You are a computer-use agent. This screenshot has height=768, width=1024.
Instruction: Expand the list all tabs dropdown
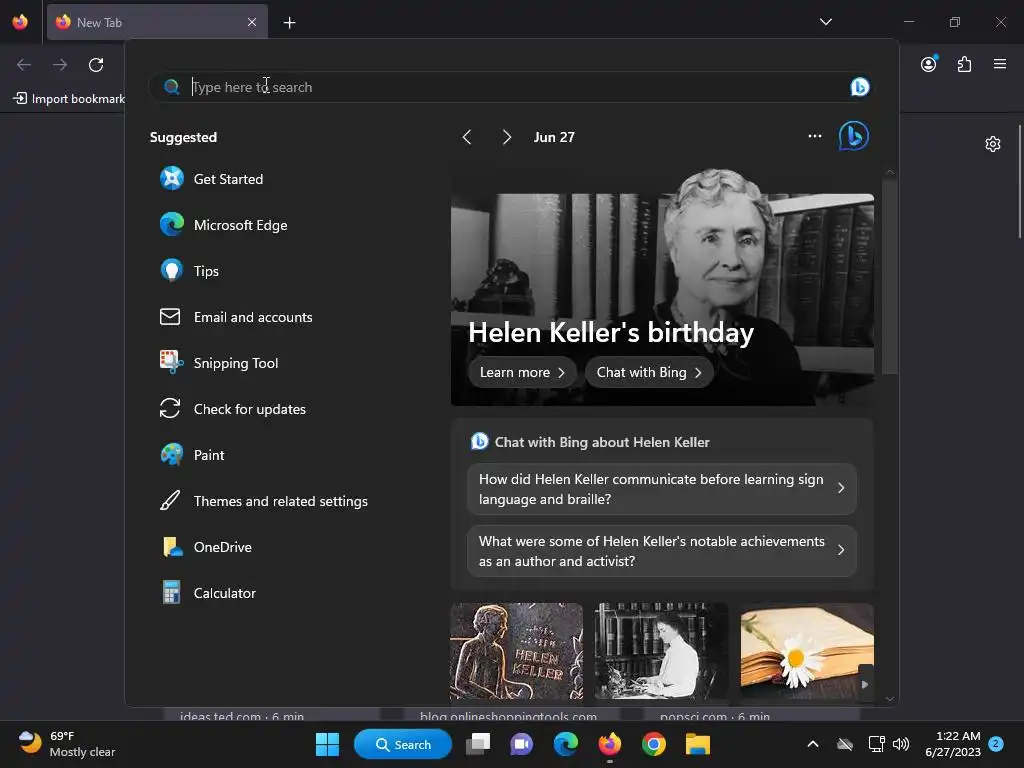[825, 22]
